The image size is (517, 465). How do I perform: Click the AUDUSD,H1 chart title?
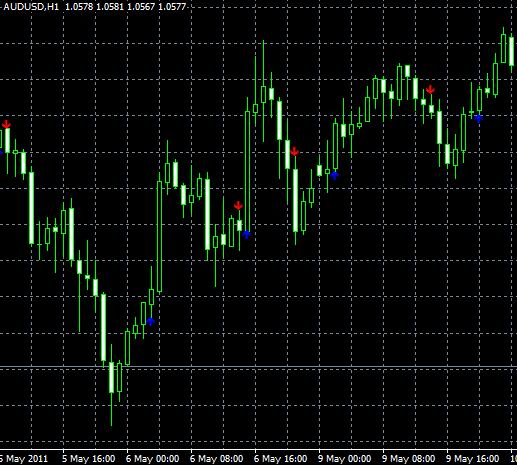(x=31, y=7)
